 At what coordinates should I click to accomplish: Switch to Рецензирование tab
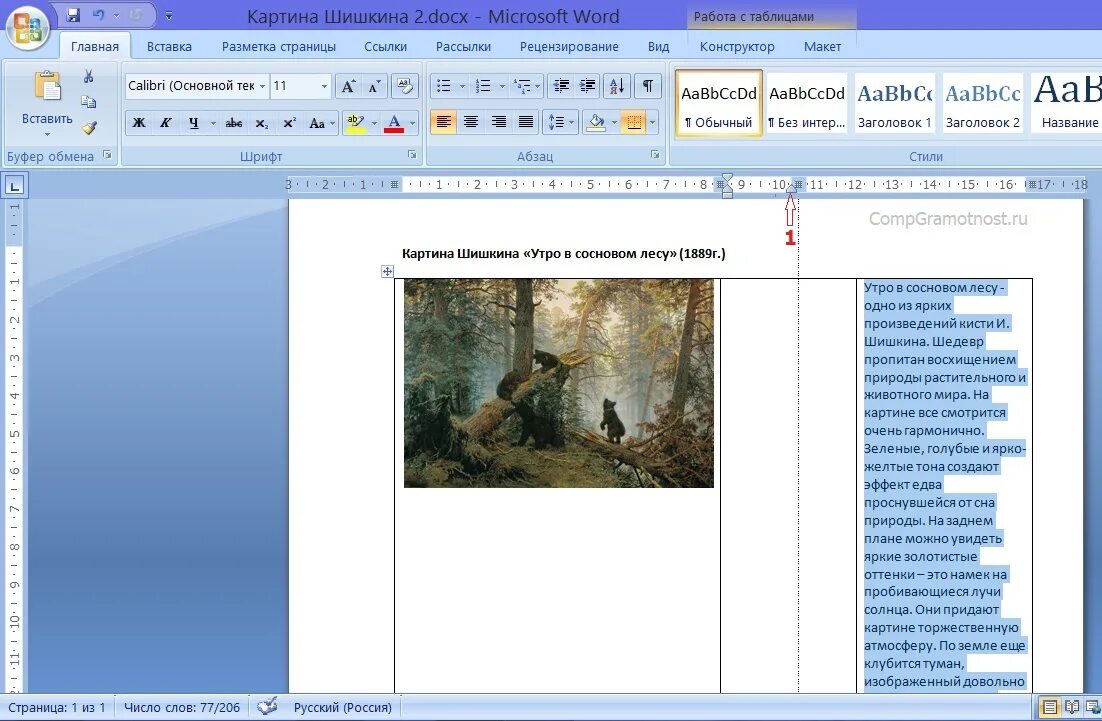click(569, 46)
